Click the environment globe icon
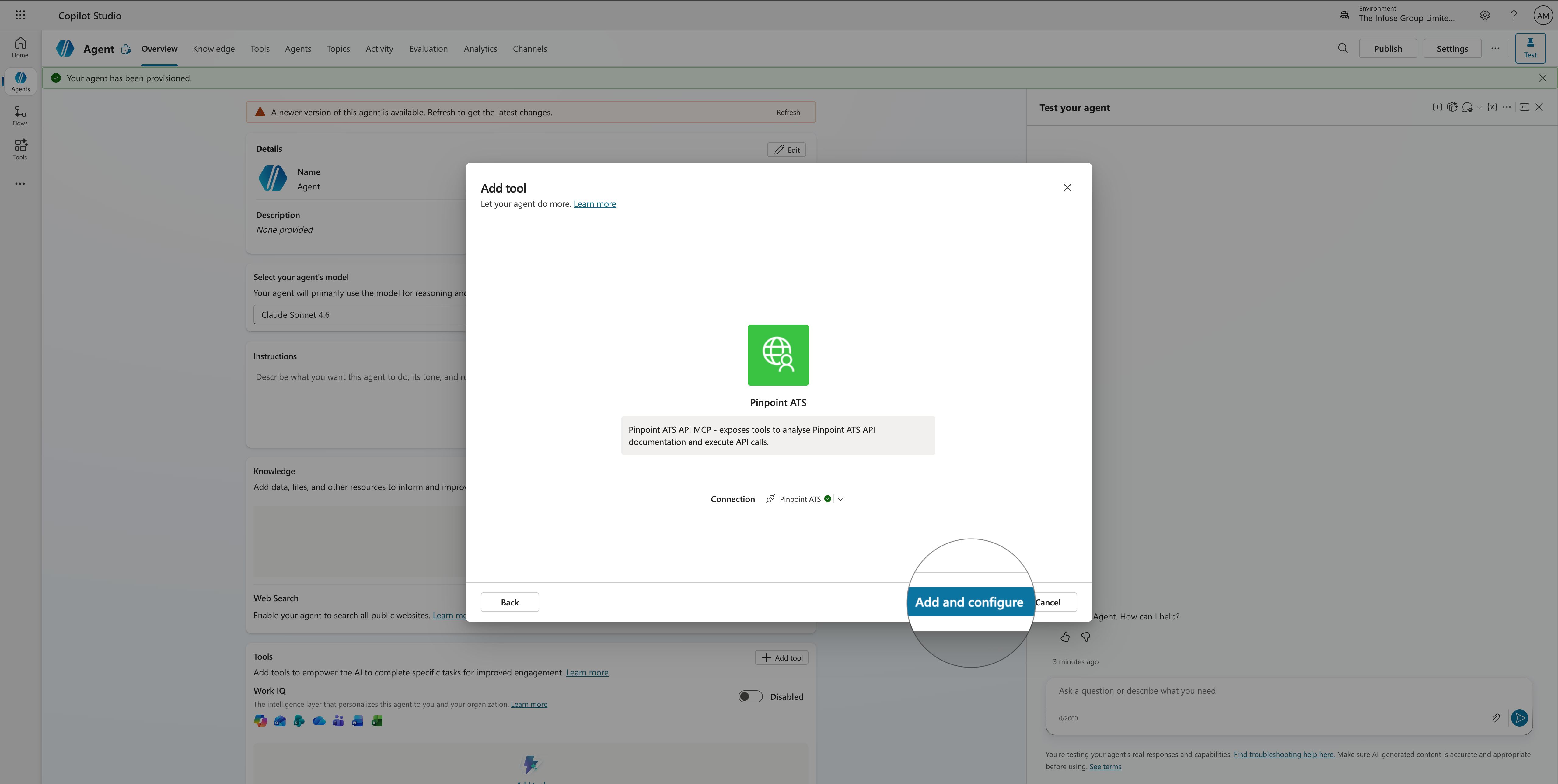The width and height of the screenshot is (1558, 784). click(x=1344, y=15)
